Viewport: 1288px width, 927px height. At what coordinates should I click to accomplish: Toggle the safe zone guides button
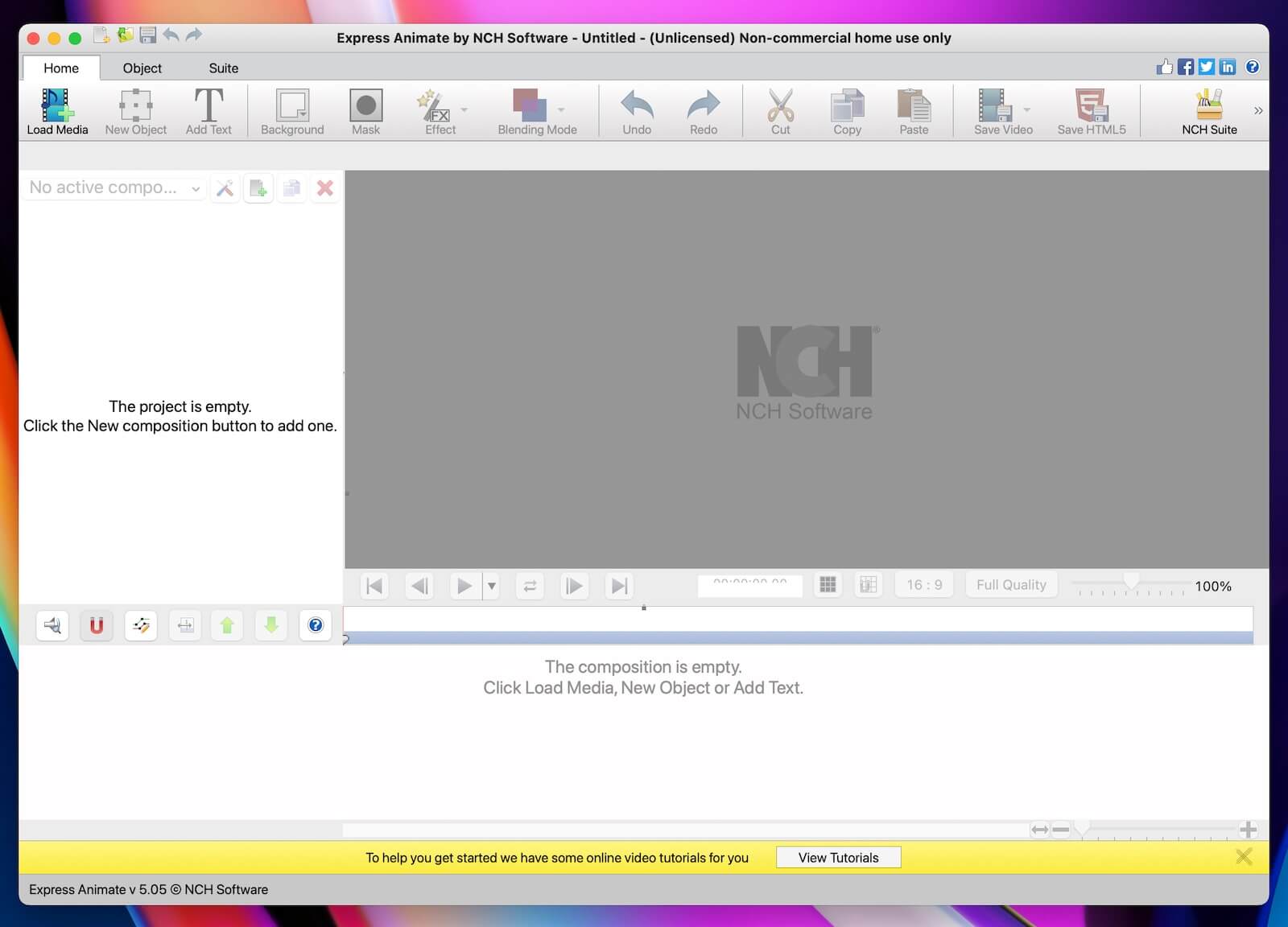(868, 585)
